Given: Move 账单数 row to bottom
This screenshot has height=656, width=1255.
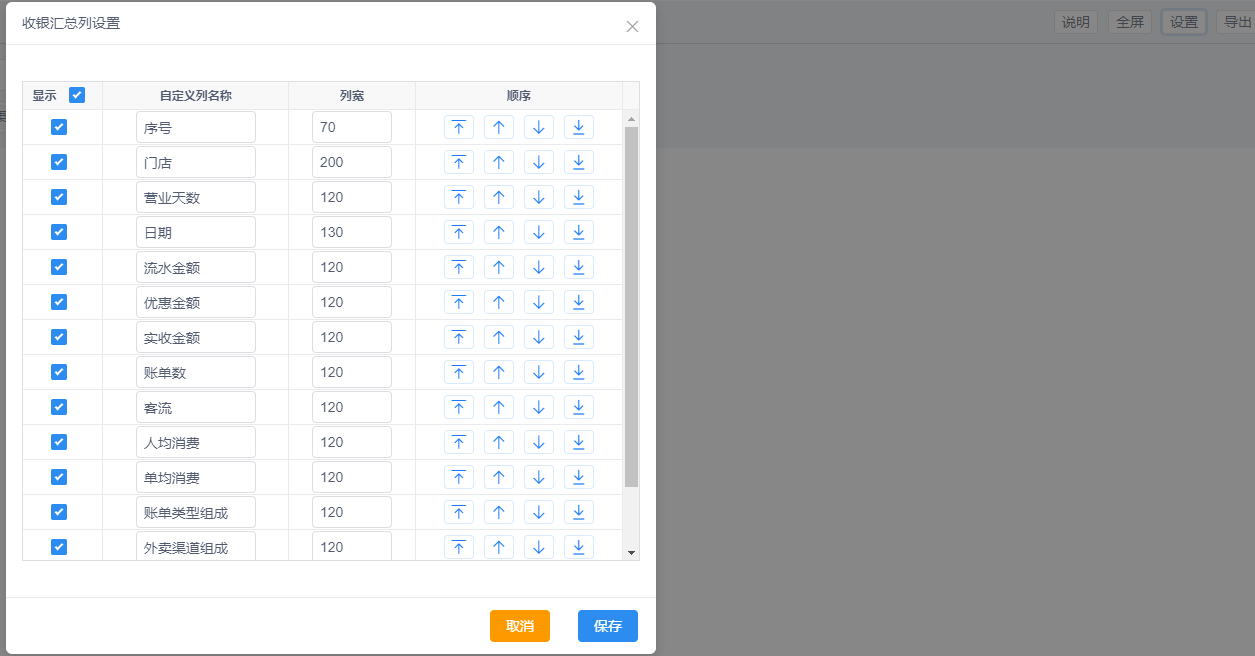Looking at the screenshot, I should pos(579,372).
